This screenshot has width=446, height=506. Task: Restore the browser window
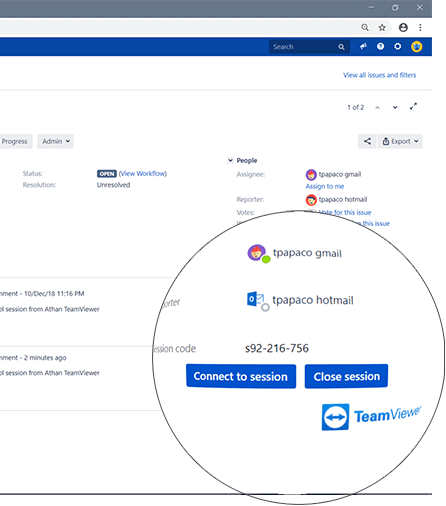395,7
